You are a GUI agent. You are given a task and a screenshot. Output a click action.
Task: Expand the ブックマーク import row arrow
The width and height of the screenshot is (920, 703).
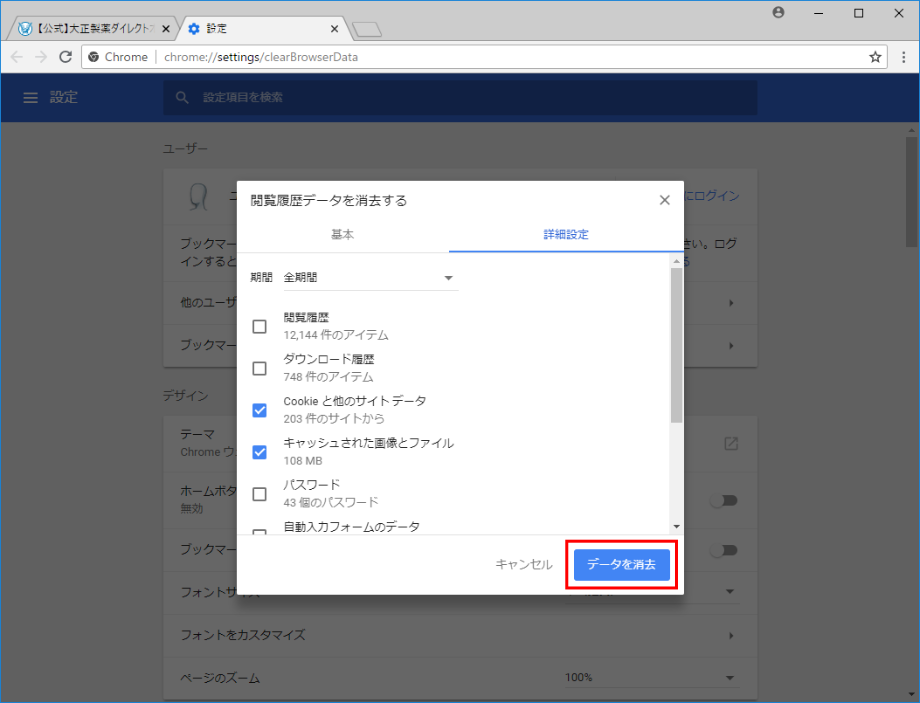731,346
